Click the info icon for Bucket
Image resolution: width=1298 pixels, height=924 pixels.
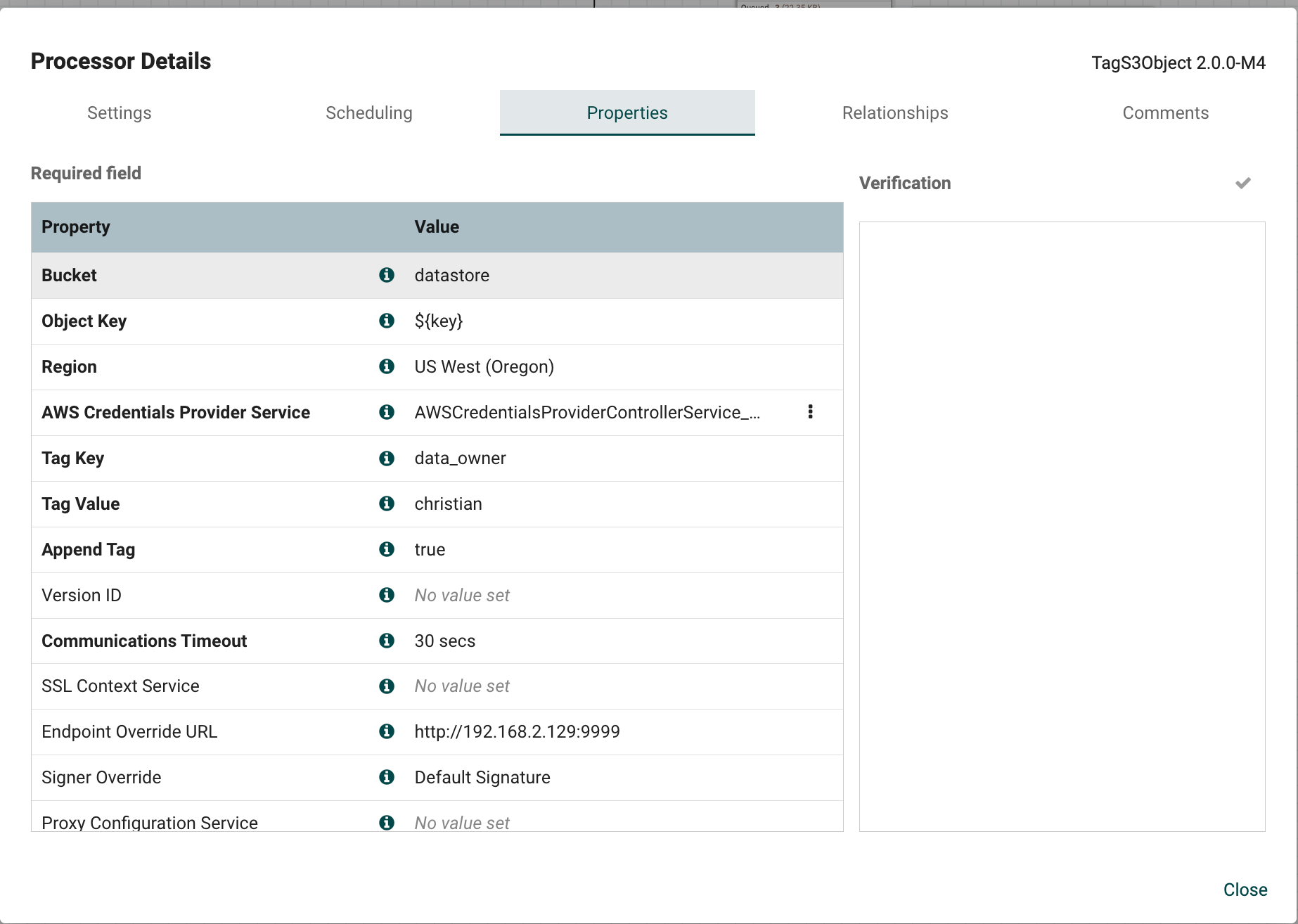click(387, 275)
